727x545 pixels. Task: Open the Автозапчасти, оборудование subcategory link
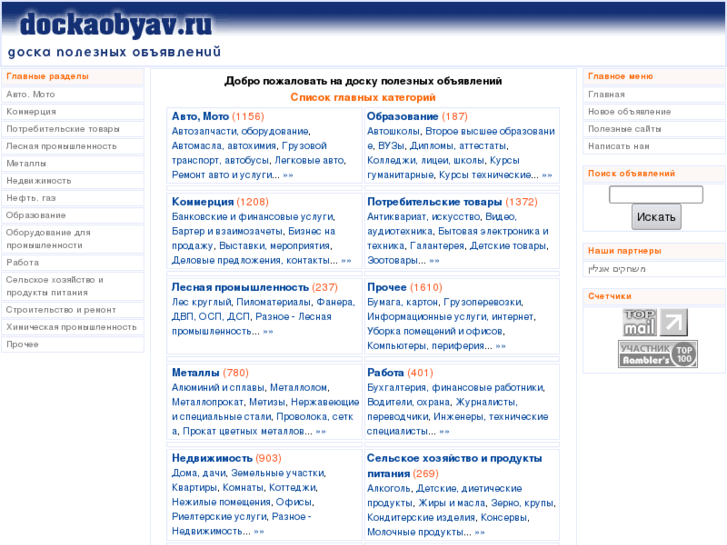pos(240,131)
